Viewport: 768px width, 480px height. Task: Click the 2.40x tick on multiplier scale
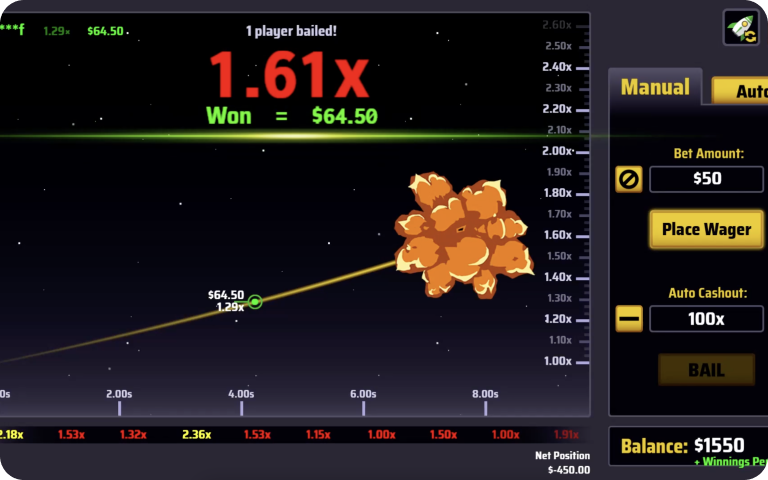click(x=557, y=67)
